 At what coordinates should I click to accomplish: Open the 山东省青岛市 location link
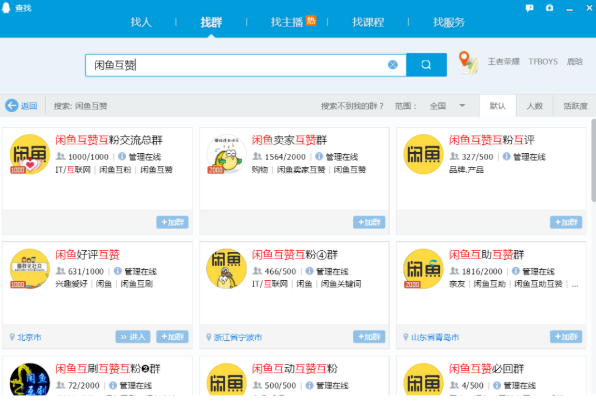435,337
